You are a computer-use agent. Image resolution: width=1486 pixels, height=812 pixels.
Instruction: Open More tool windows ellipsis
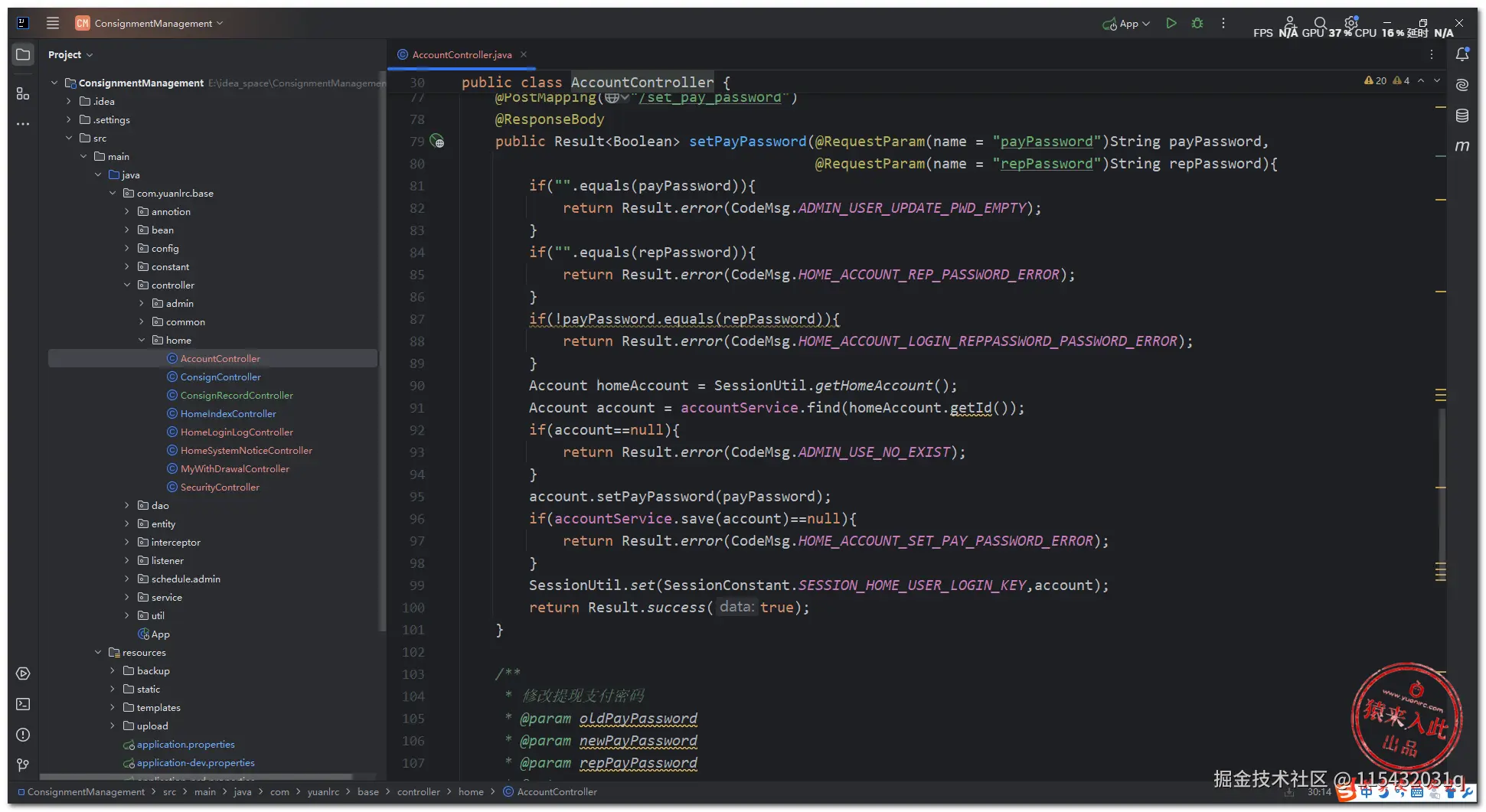tap(23, 123)
